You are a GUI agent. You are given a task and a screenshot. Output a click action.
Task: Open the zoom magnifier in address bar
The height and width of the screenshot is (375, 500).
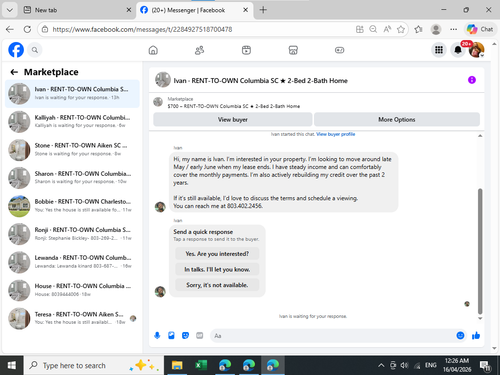pos(373,29)
